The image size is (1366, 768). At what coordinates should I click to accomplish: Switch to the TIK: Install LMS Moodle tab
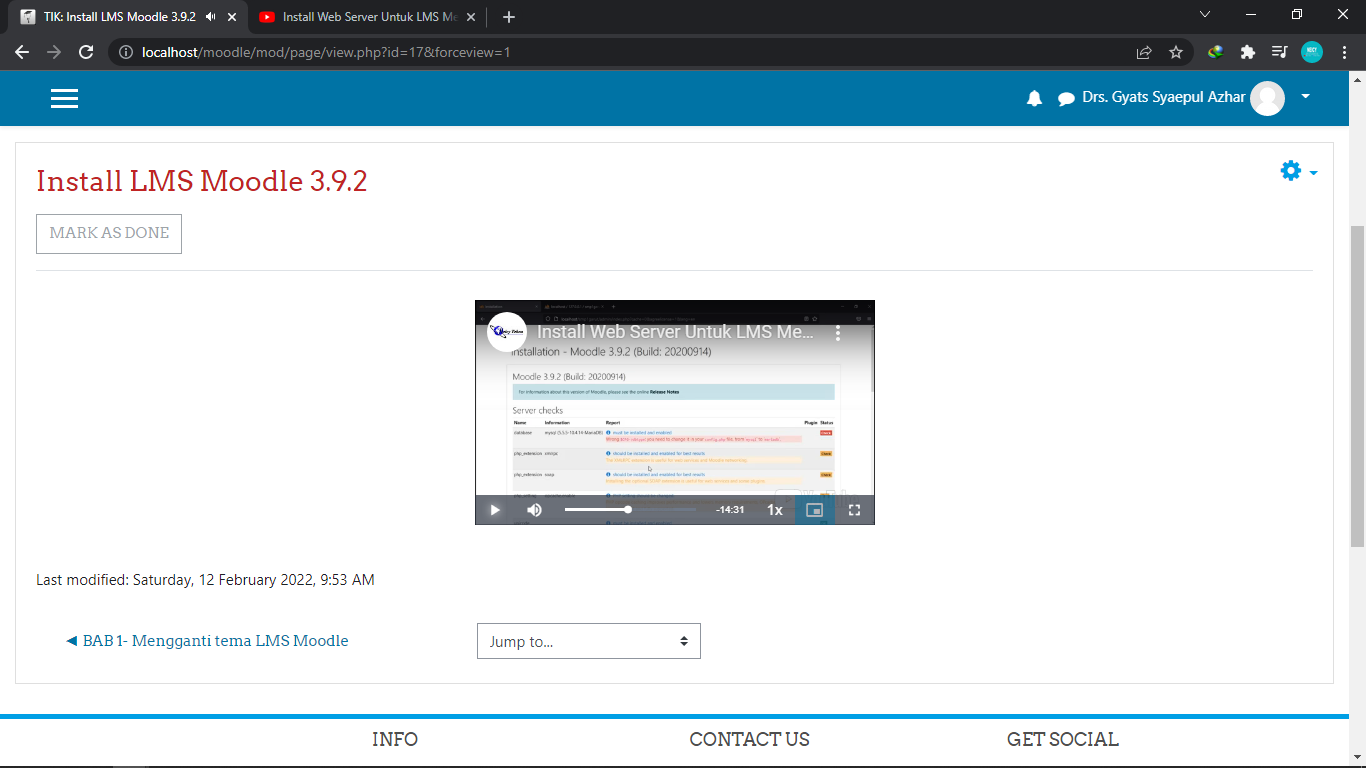click(x=120, y=17)
